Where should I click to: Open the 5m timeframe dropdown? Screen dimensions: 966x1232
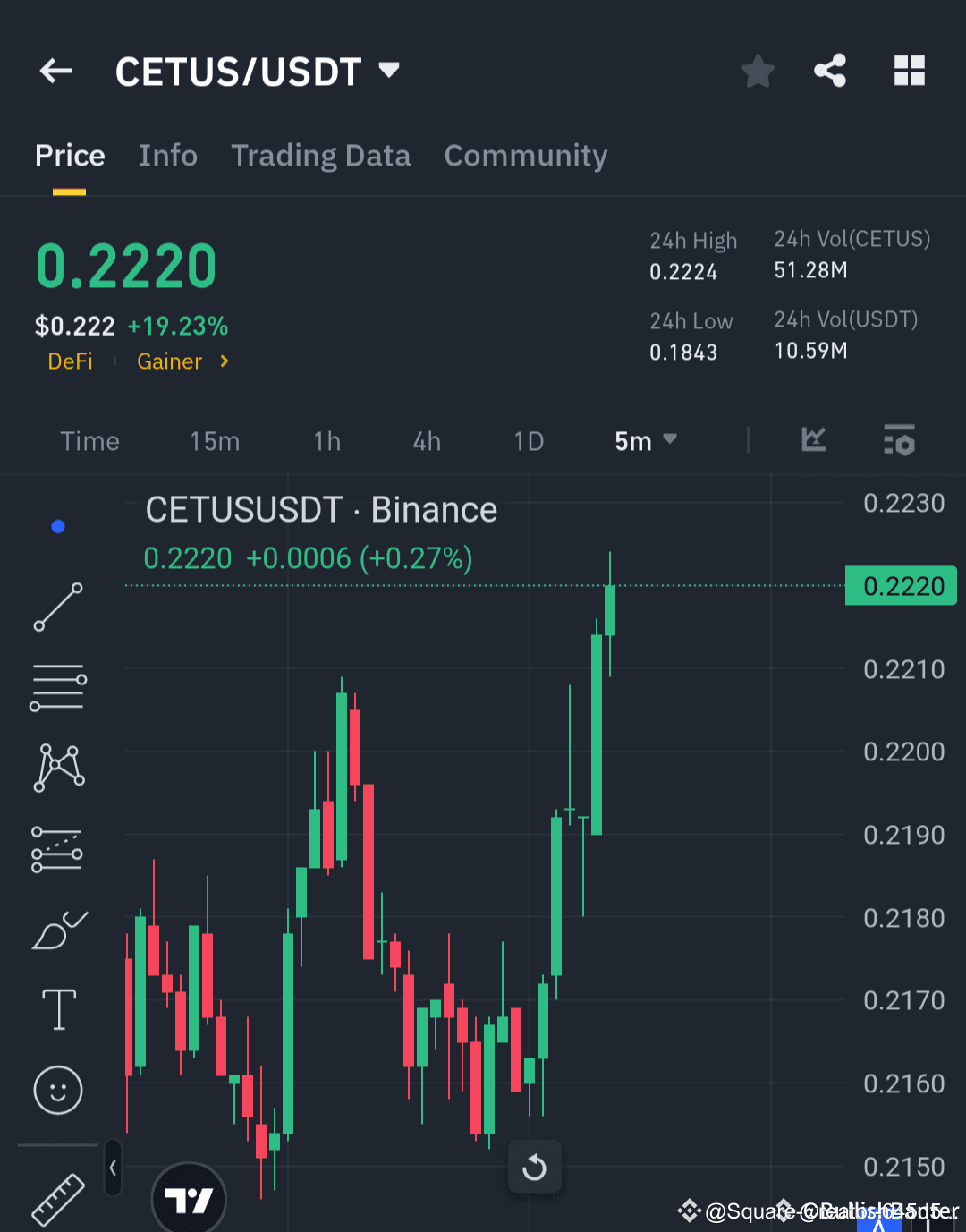pyautogui.click(x=646, y=440)
